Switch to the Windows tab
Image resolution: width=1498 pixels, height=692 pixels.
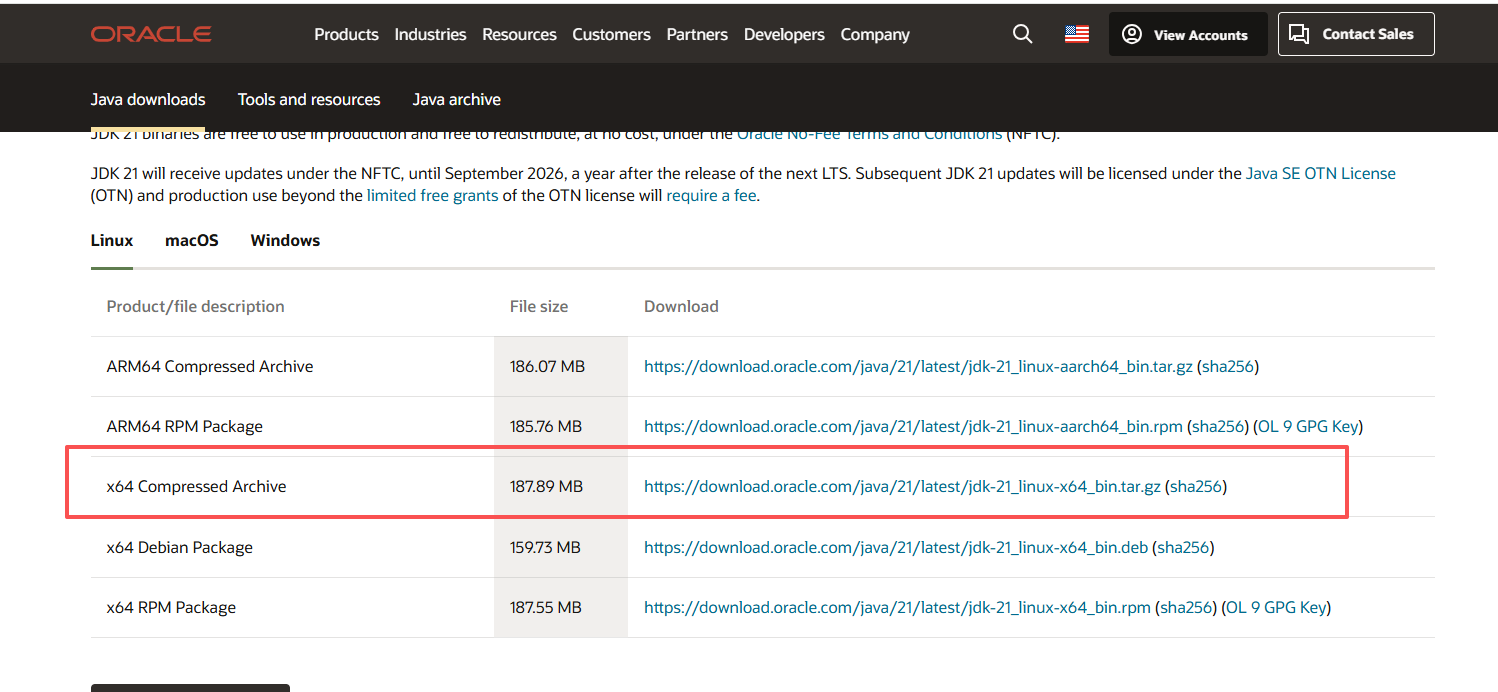[x=285, y=241]
